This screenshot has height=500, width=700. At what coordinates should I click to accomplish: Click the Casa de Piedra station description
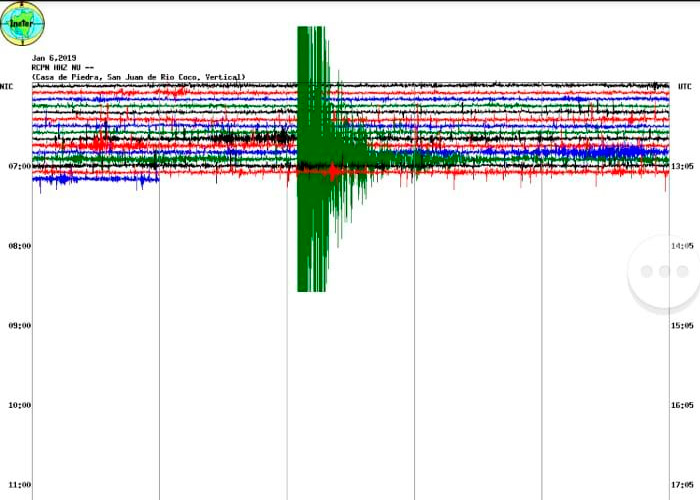pos(138,77)
